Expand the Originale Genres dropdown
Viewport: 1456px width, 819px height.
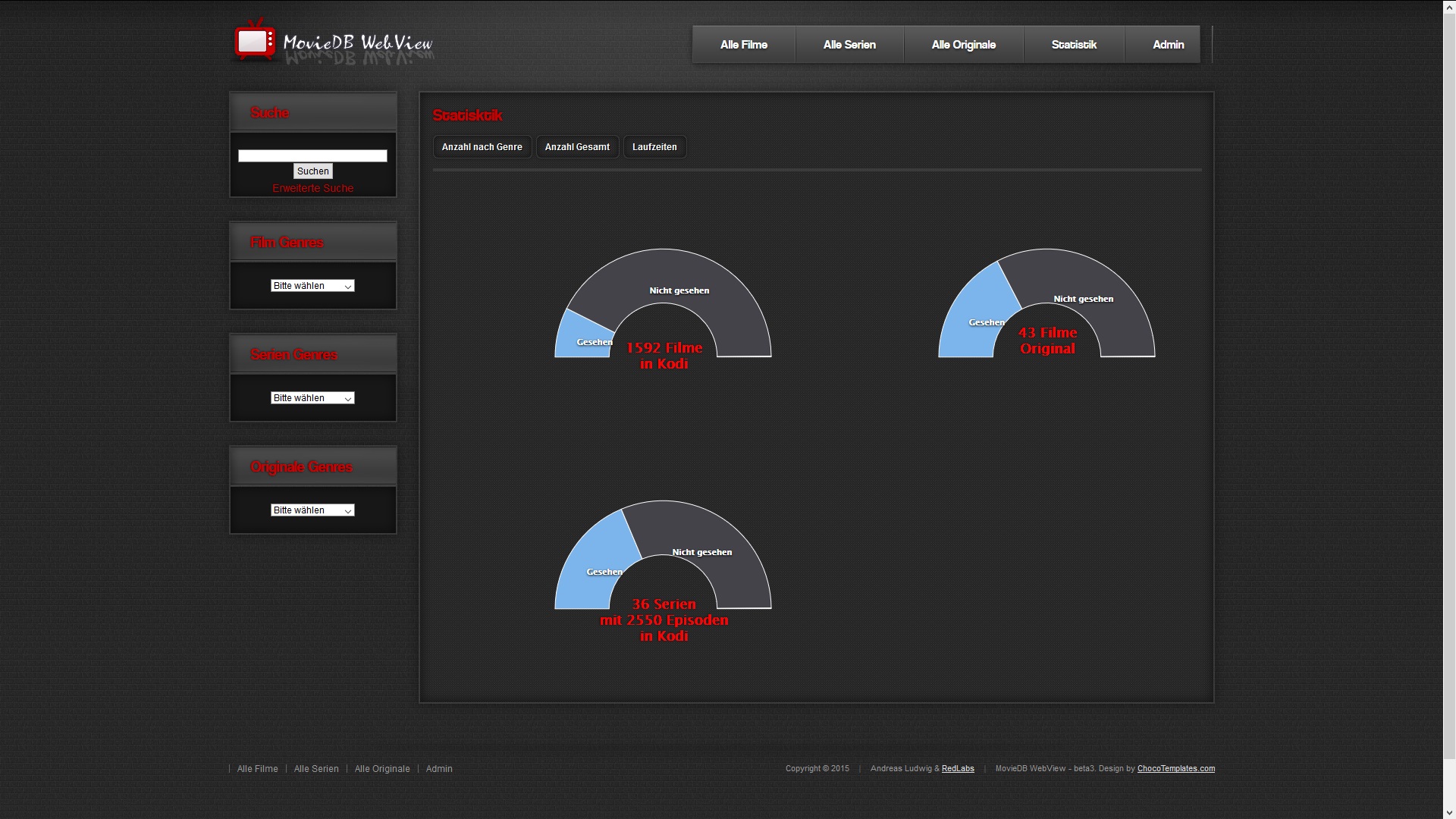pyautogui.click(x=312, y=510)
